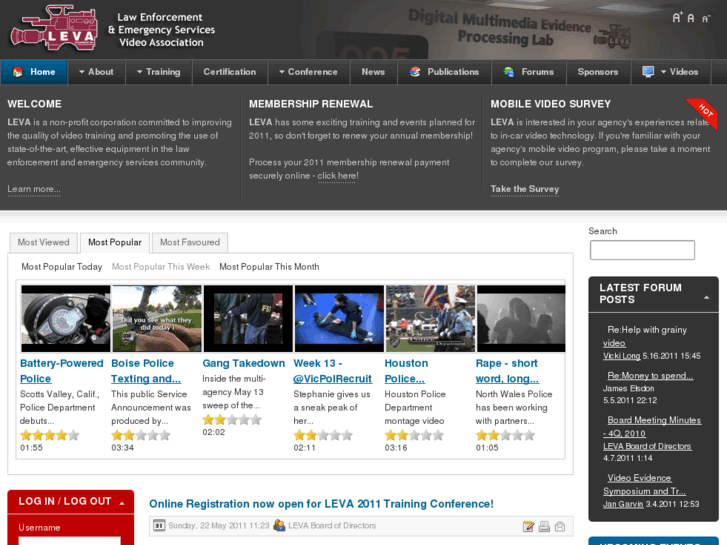The height and width of the screenshot is (545, 727).
Task: Click the motorcycle dashboard video thumbnail
Action: 65,319
